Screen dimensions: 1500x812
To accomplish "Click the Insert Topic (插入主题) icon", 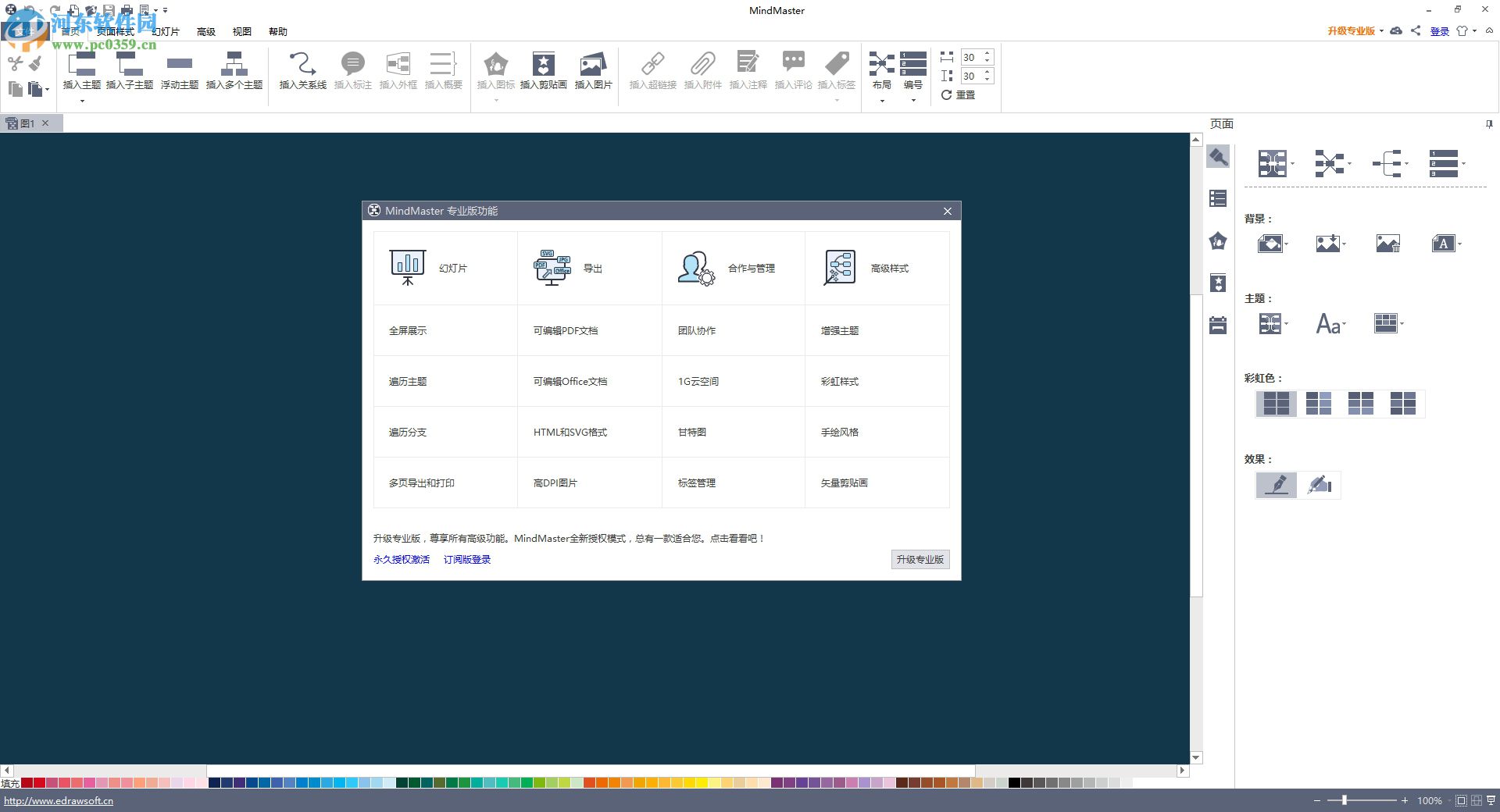I will click(81, 63).
